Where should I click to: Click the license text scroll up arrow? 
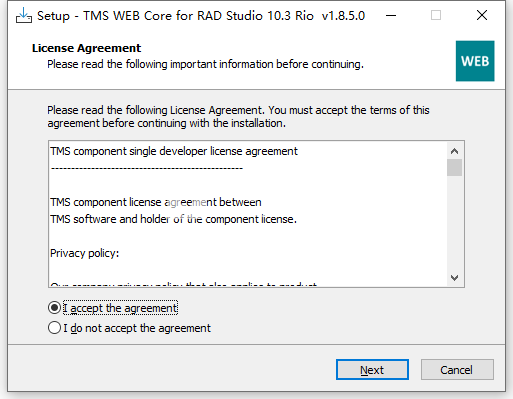pyautogui.click(x=454, y=151)
